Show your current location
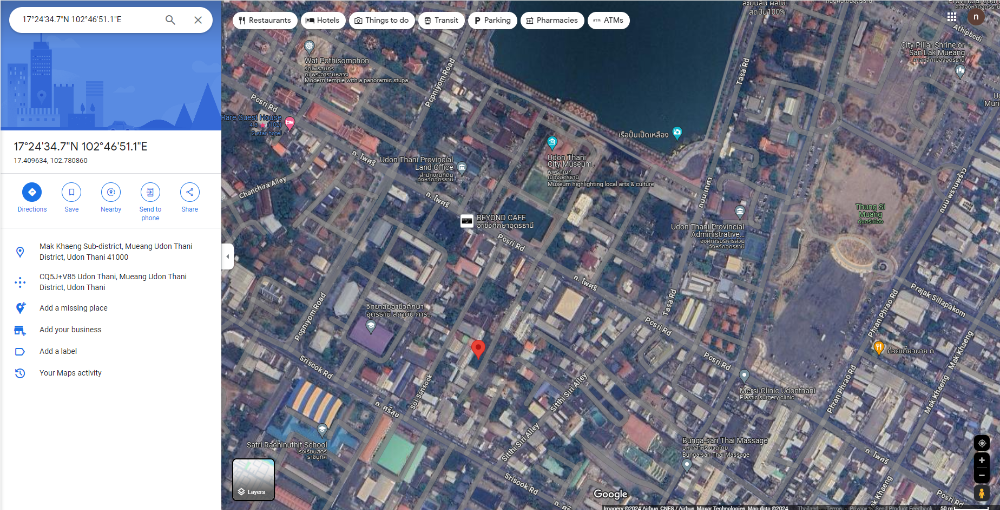The image size is (1000, 510). coord(982,442)
